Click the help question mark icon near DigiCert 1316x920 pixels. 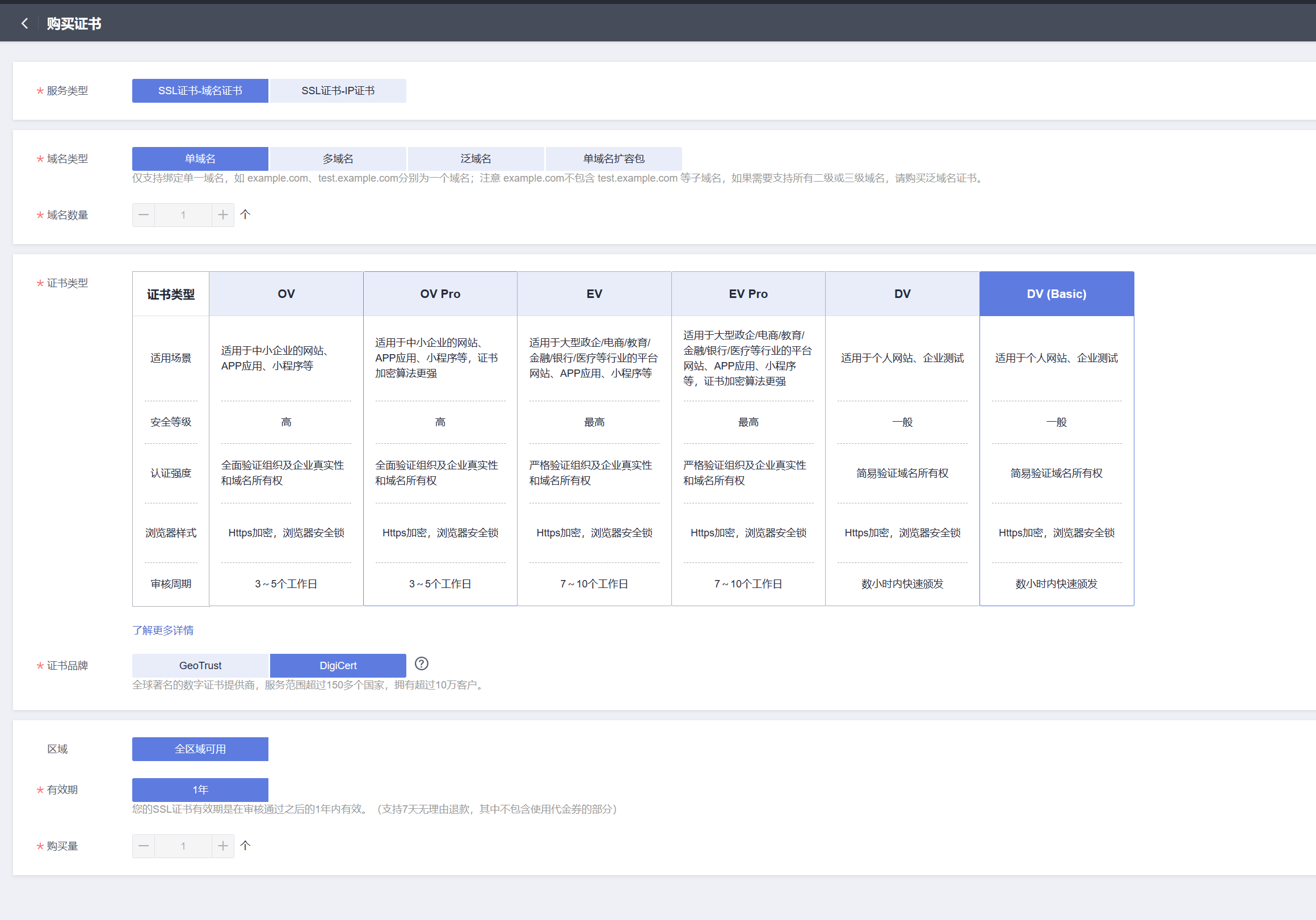(x=421, y=664)
